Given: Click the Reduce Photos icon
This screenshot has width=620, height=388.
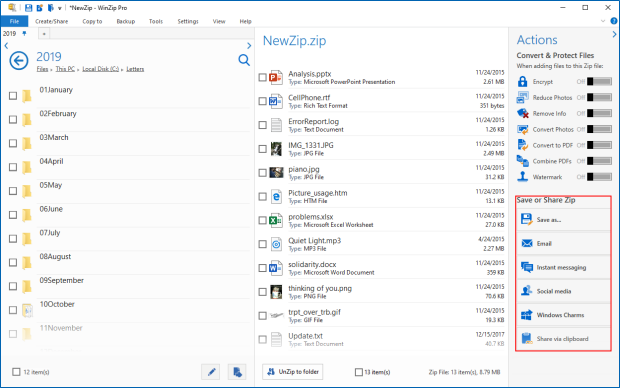Looking at the screenshot, I should (x=523, y=97).
